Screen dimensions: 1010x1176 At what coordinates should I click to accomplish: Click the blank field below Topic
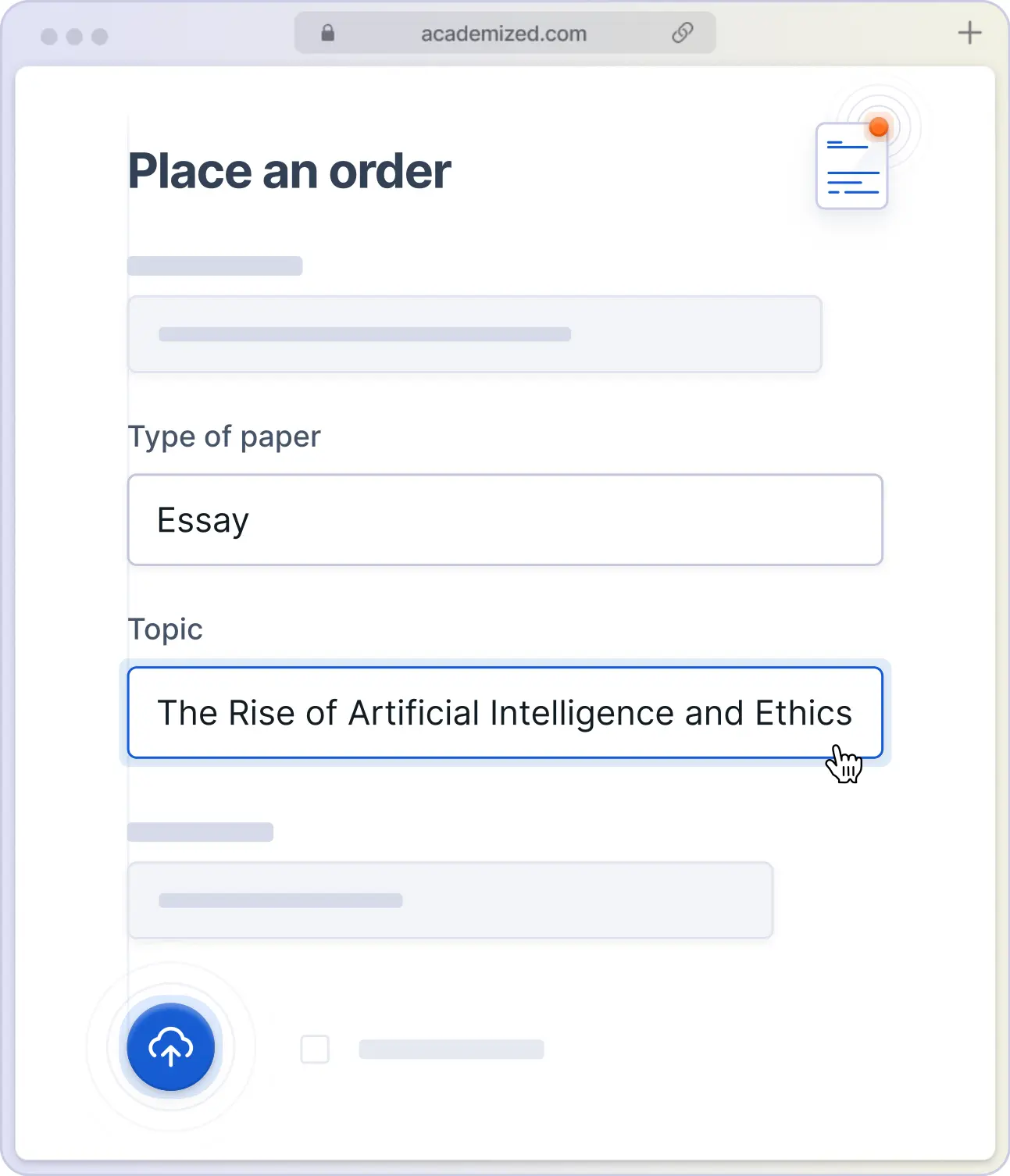pyautogui.click(x=450, y=900)
